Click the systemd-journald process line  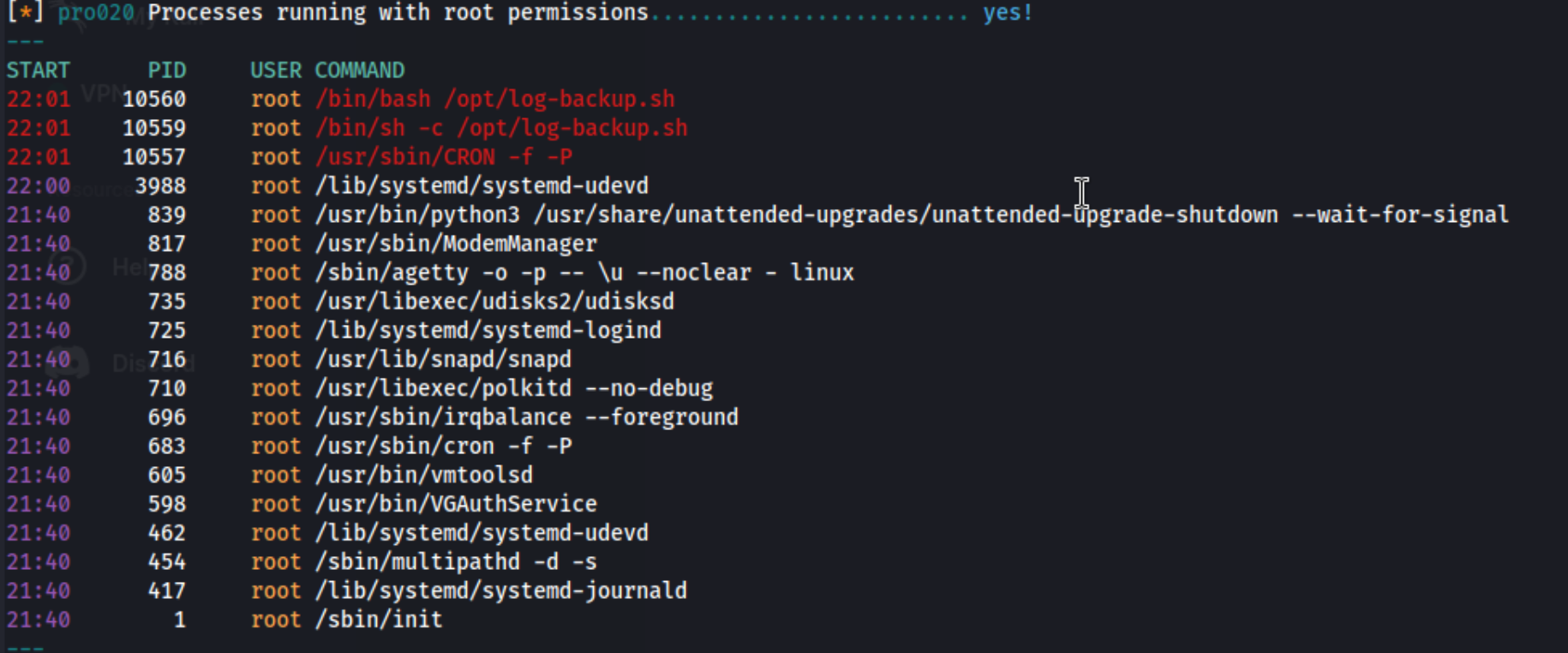pos(501,590)
